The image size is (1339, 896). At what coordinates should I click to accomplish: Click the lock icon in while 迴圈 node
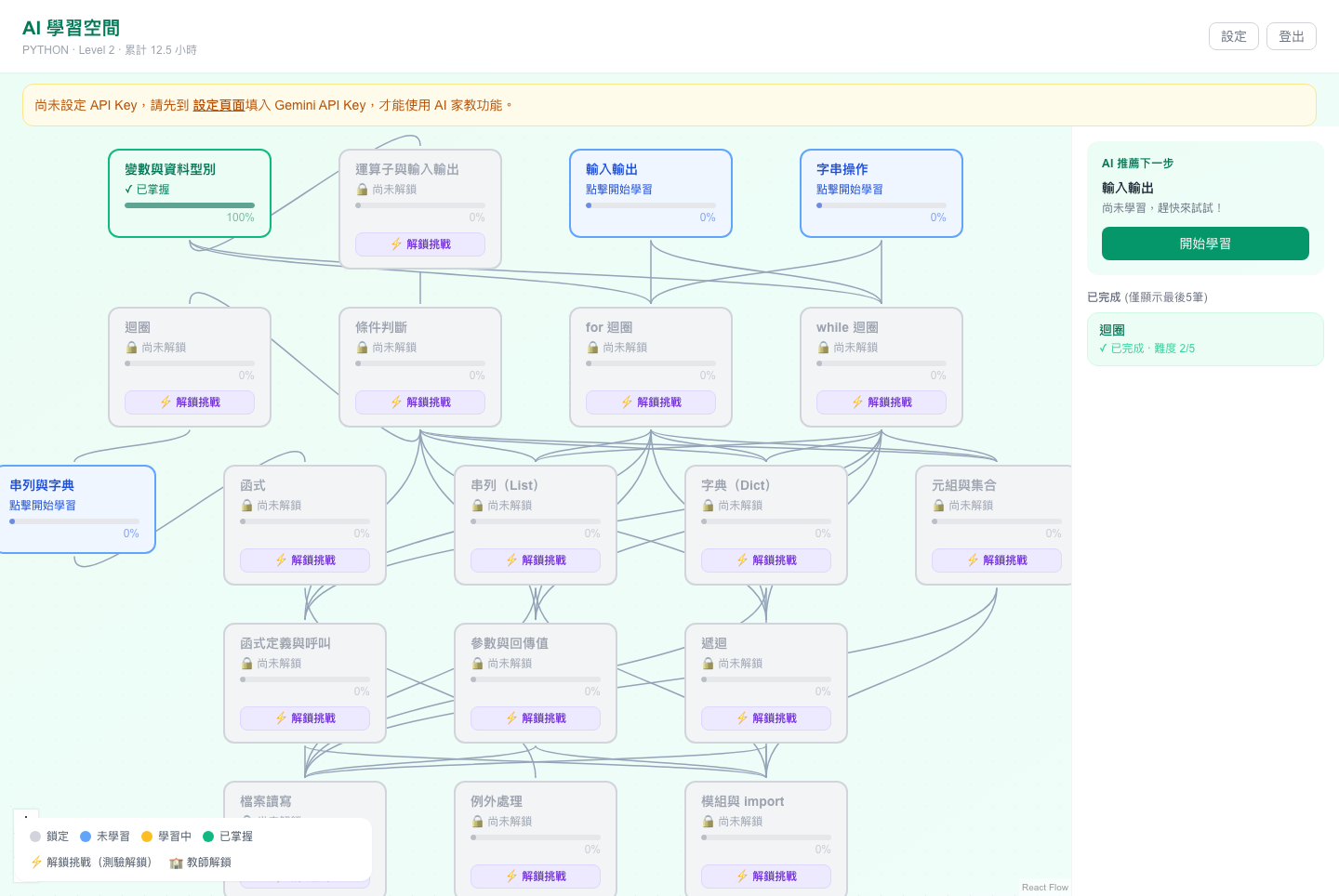(823, 348)
